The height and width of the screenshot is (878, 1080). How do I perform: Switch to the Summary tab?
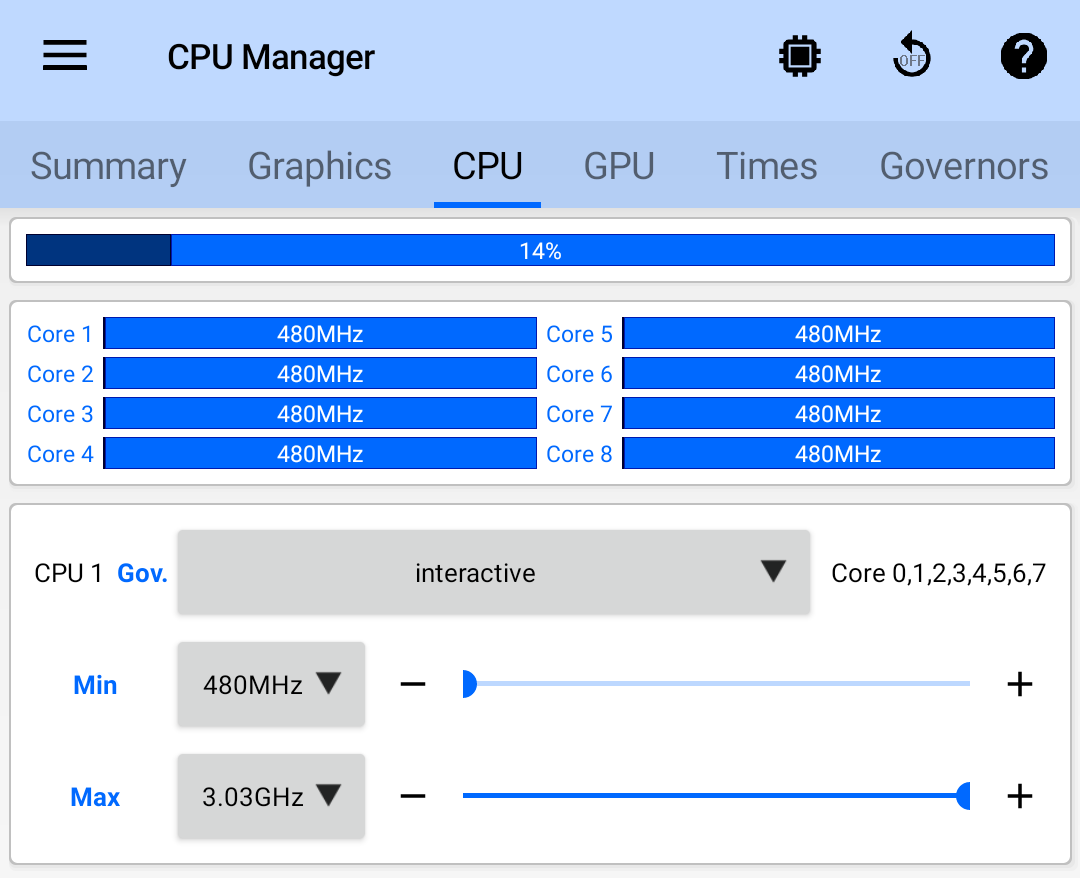[x=108, y=166]
